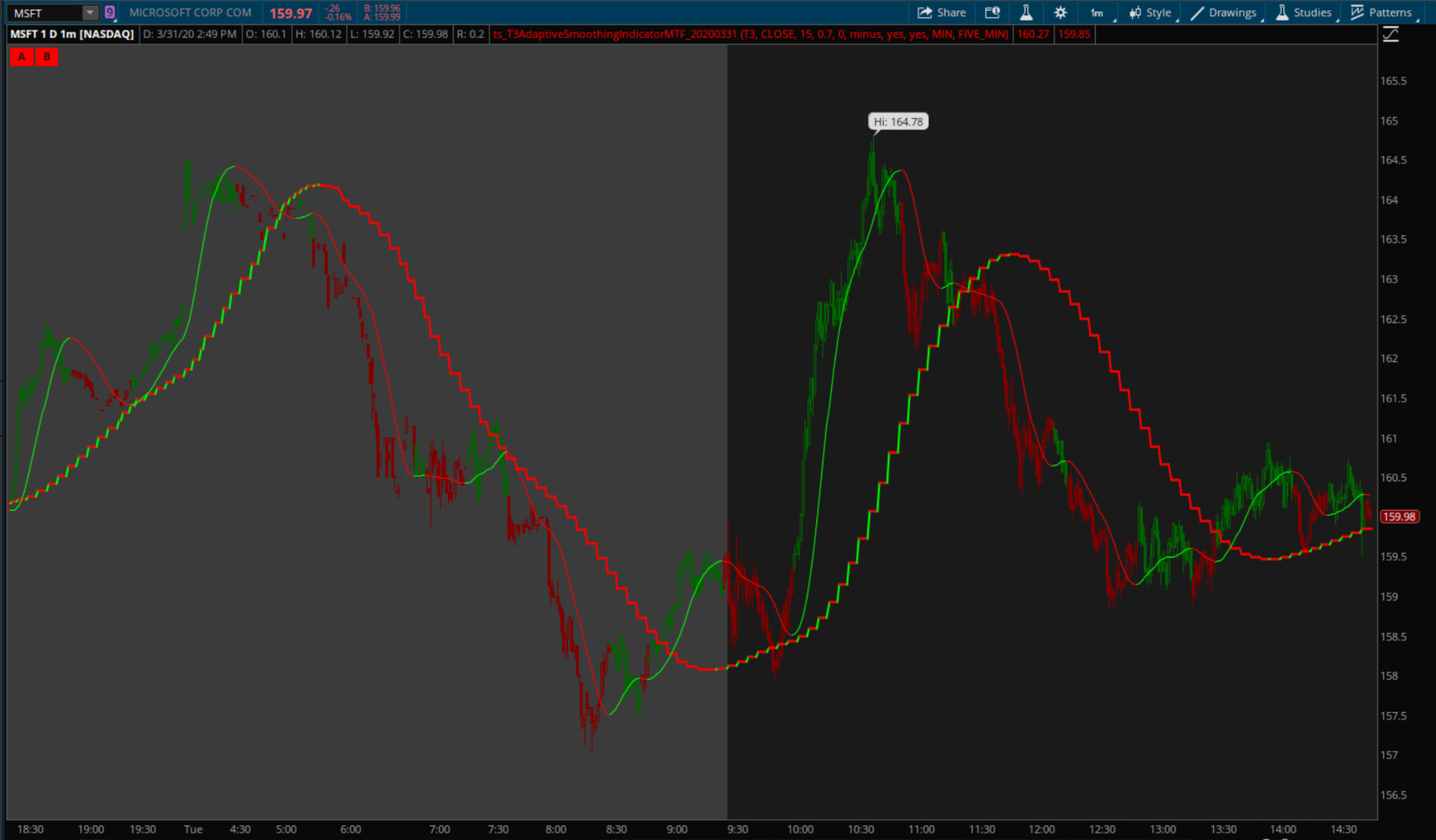Click the Share button
Image resolution: width=1436 pixels, height=840 pixels.
tap(942, 13)
